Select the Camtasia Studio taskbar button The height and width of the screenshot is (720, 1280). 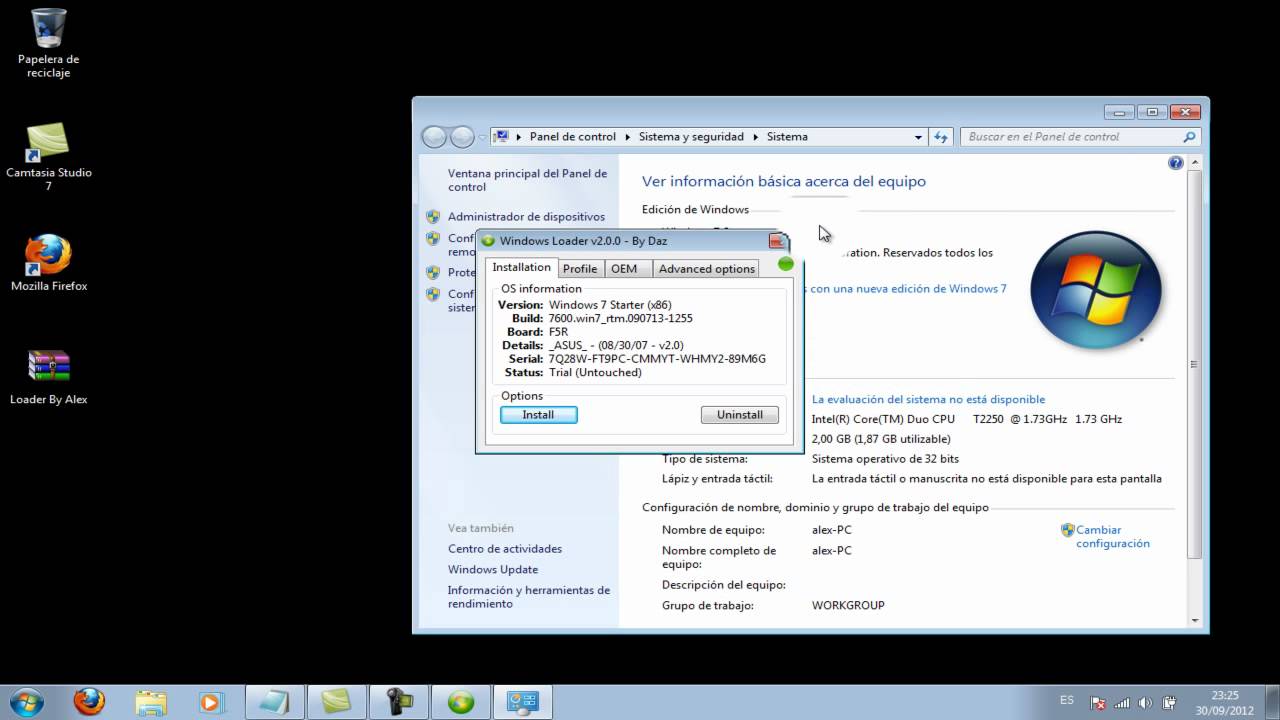pyautogui.click(x=336, y=701)
